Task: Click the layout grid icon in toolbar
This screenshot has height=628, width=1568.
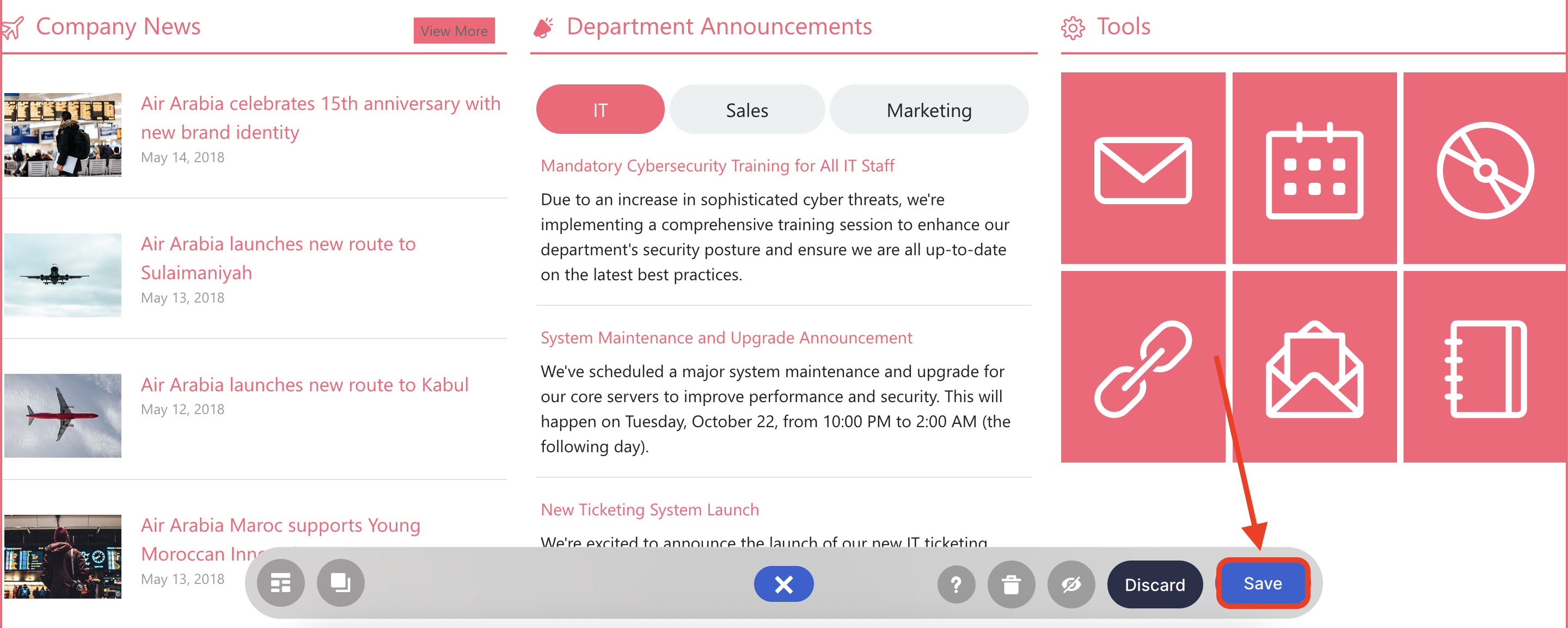Action: coord(280,583)
